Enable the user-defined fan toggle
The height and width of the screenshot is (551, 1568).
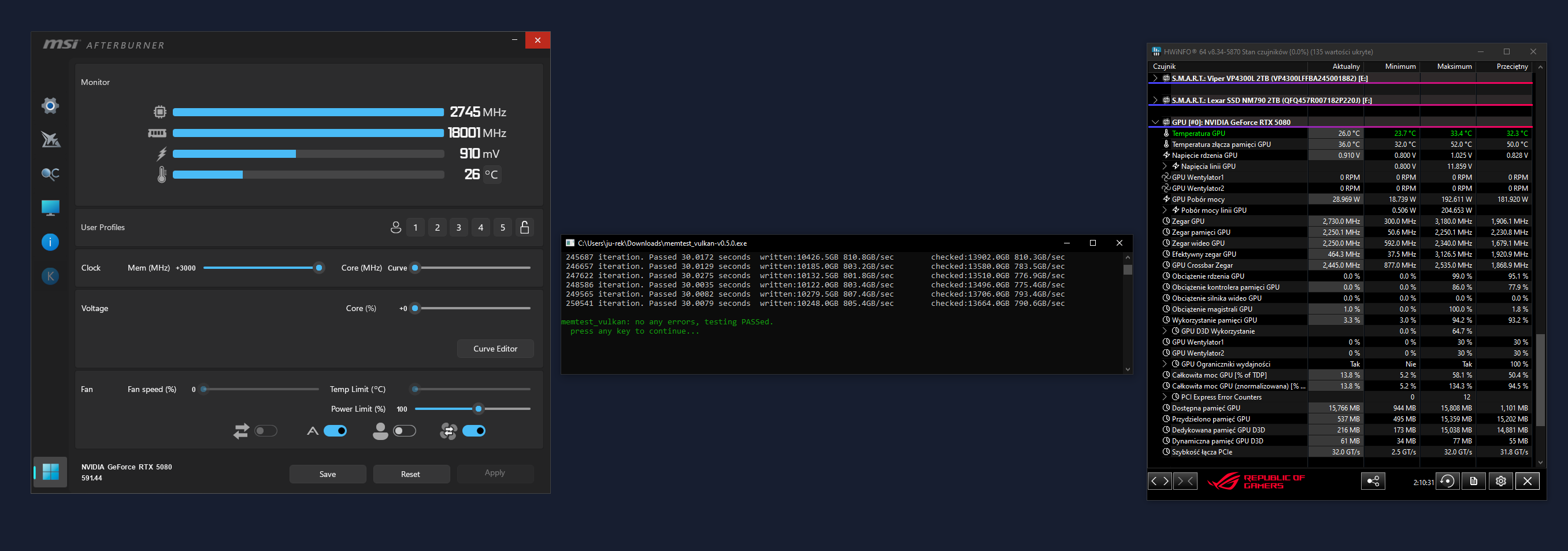[x=404, y=431]
